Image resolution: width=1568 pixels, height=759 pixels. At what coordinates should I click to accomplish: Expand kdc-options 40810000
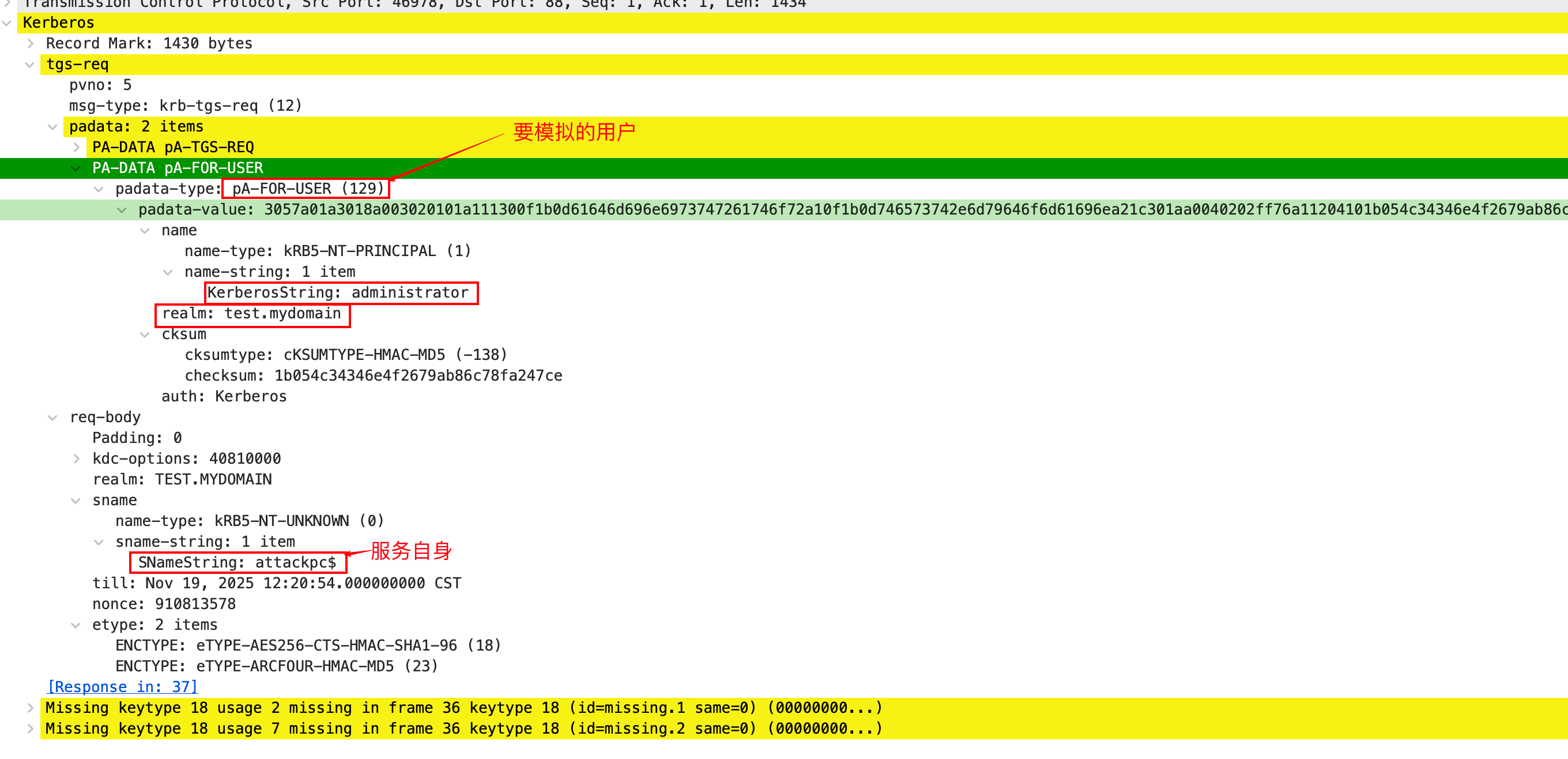pos(76,459)
